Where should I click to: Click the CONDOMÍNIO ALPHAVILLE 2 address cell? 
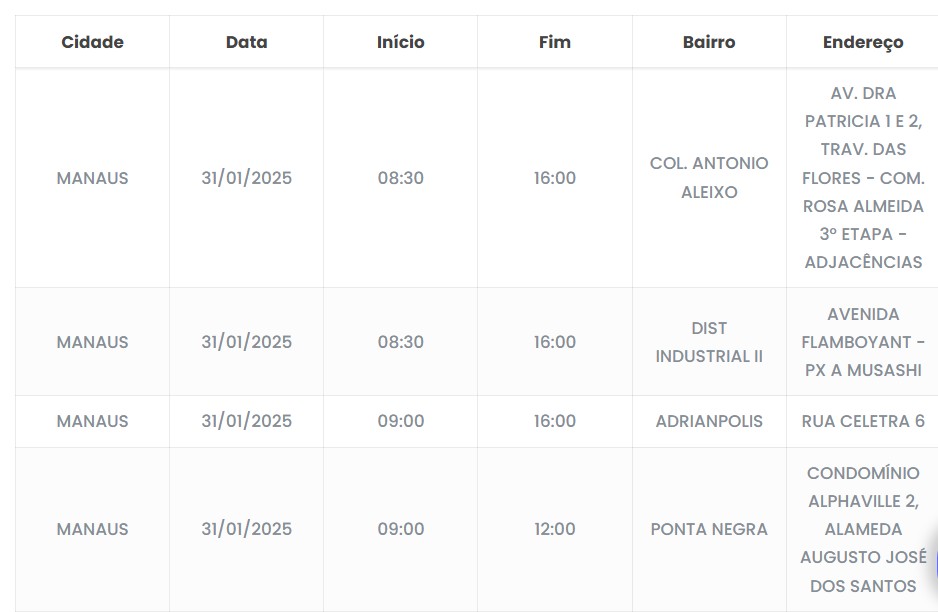click(862, 529)
